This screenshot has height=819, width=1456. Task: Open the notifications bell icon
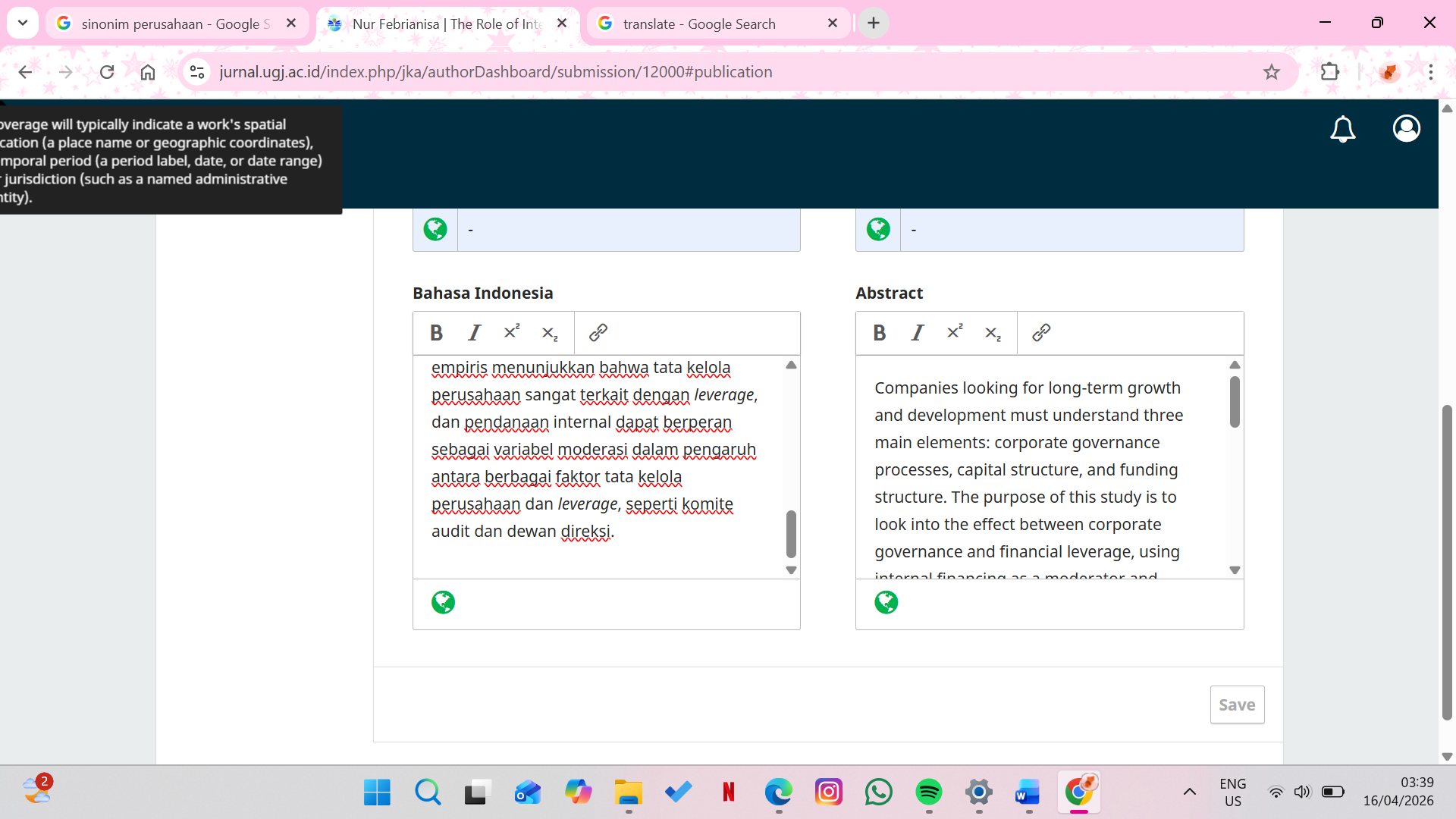pyautogui.click(x=1342, y=129)
